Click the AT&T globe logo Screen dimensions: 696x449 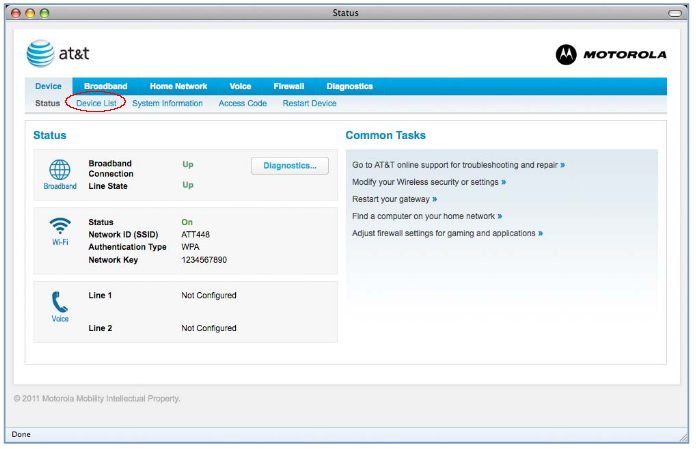(40, 53)
